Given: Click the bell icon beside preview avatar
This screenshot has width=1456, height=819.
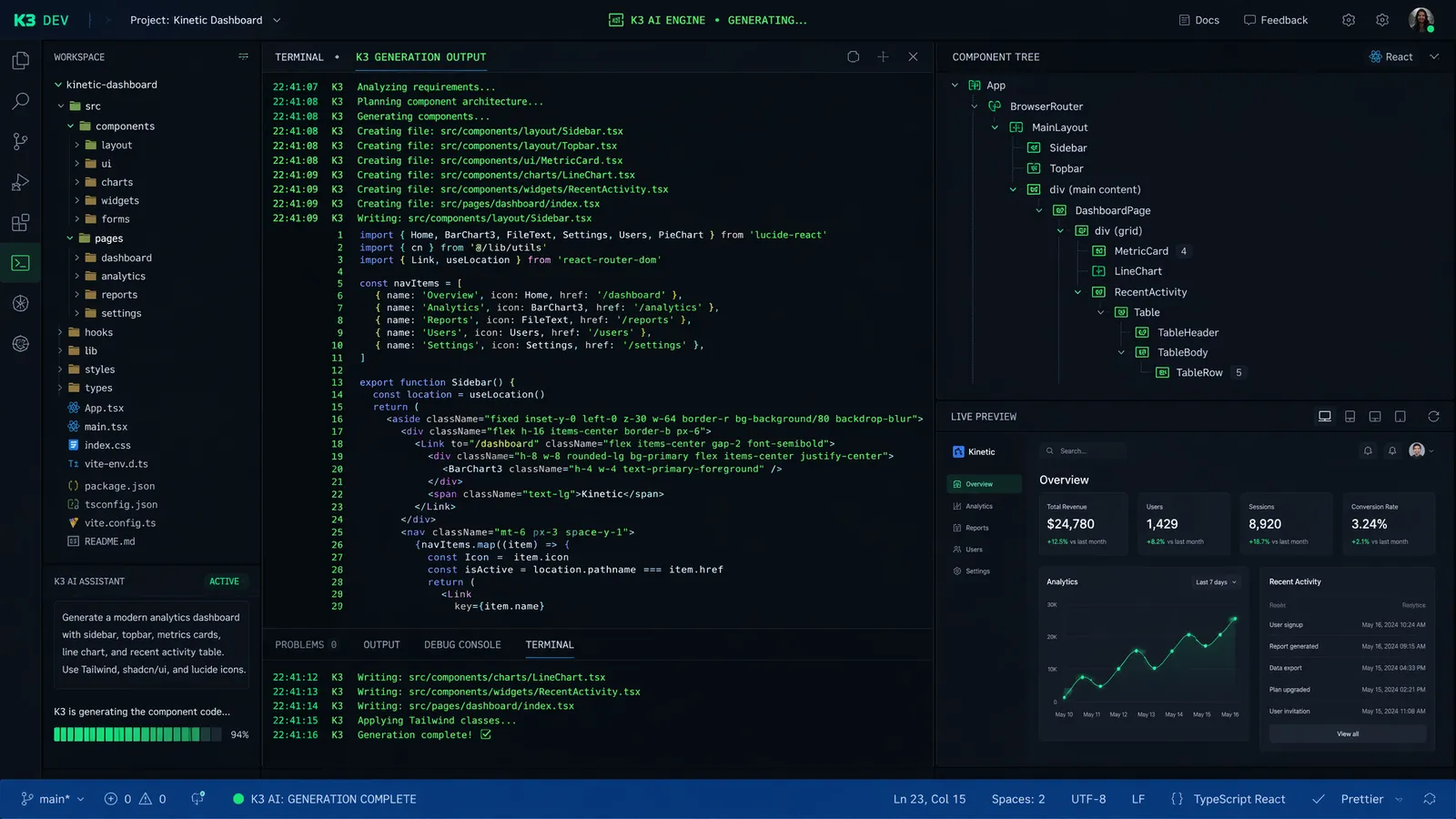Looking at the screenshot, I should 1392,450.
